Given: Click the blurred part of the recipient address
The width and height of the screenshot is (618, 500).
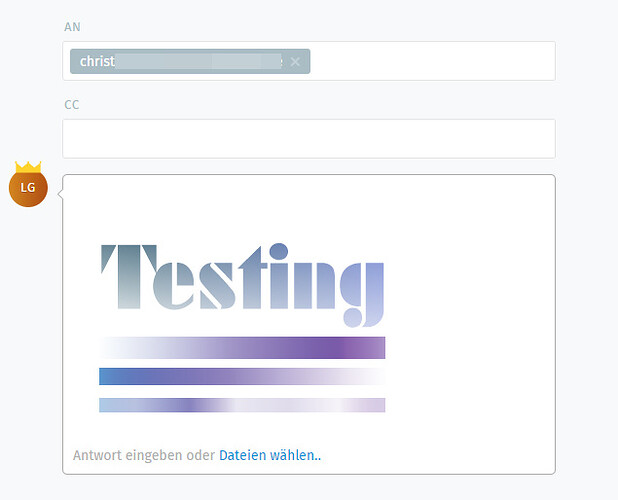Looking at the screenshot, I should [198, 61].
